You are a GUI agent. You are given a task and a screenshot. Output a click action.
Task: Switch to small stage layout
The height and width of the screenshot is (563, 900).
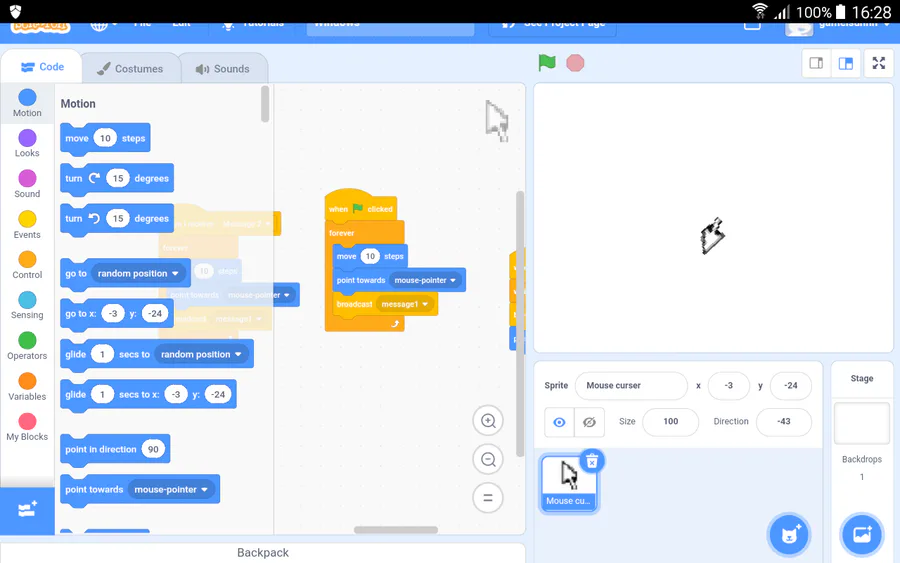click(816, 63)
